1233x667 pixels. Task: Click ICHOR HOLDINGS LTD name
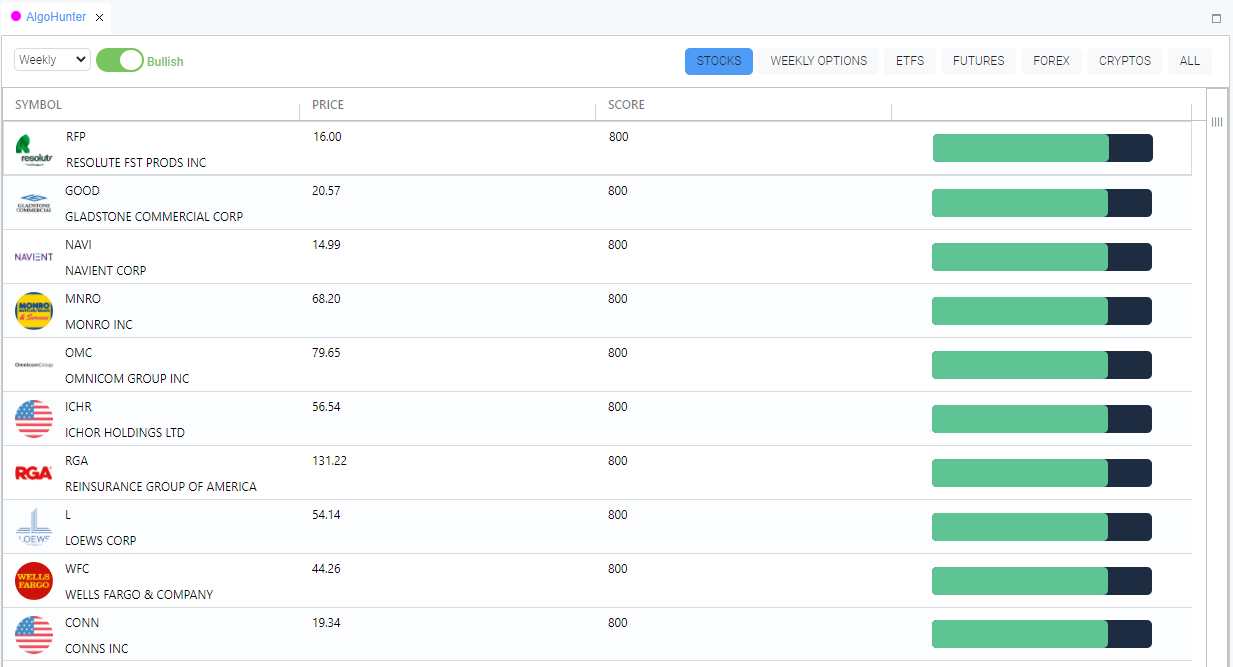(x=125, y=433)
